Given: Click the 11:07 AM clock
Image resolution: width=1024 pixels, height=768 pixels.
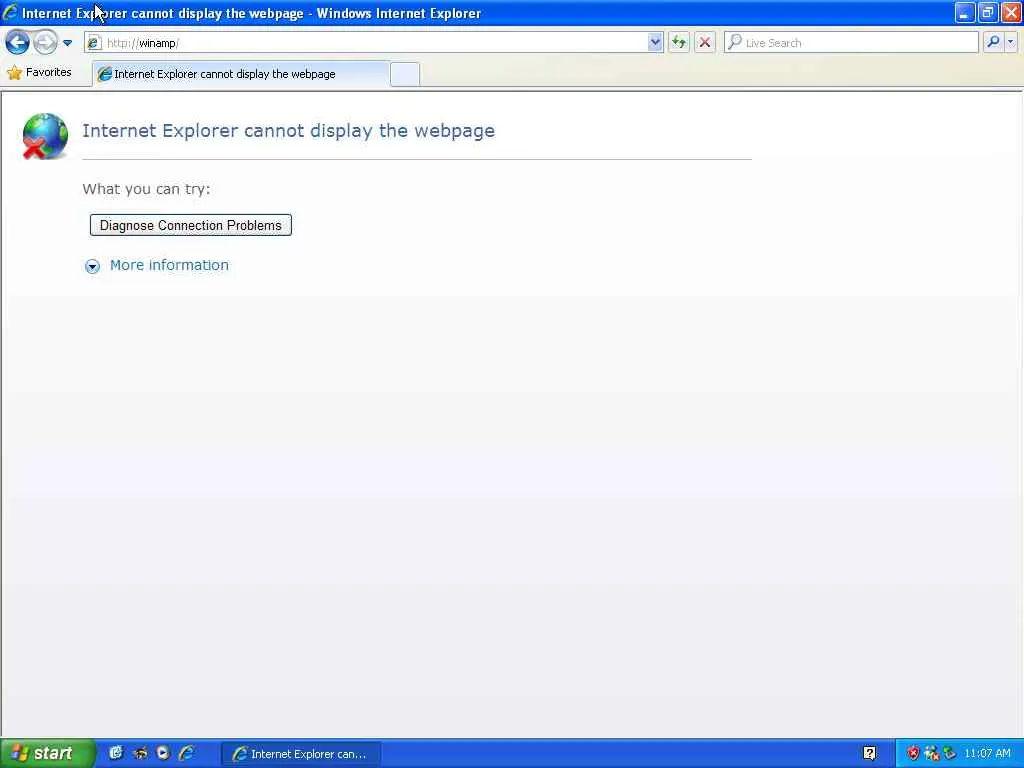Looking at the screenshot, I should 987,754.
